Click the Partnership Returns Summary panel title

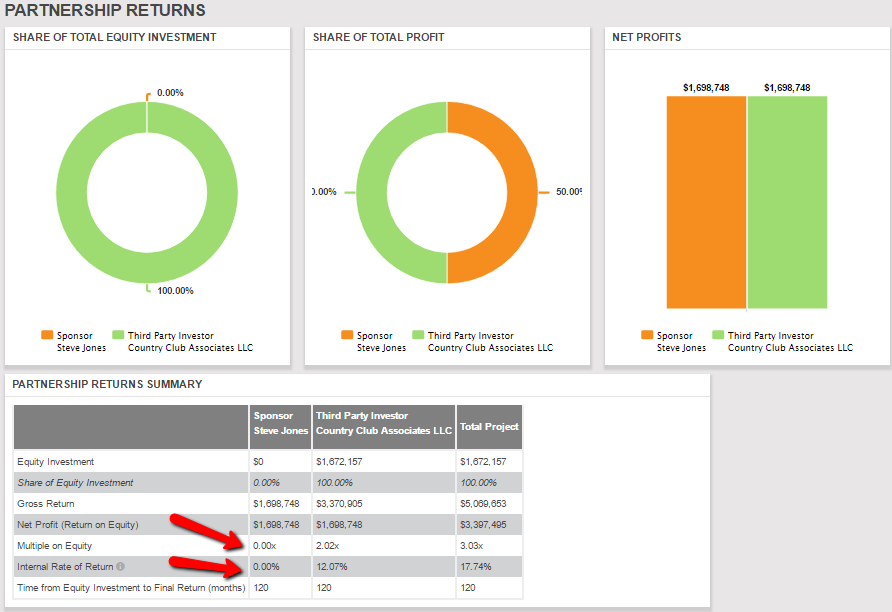point(107,384)
